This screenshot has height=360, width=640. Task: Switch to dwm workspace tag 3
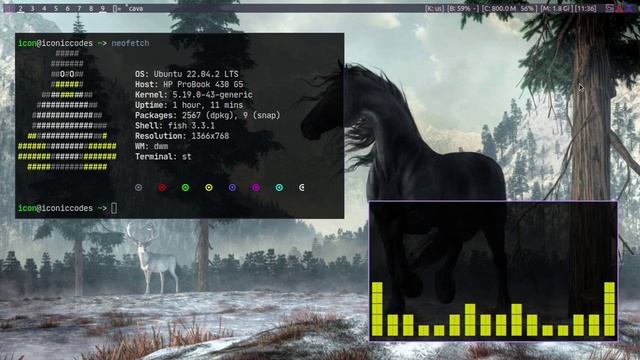pos(32,8)
